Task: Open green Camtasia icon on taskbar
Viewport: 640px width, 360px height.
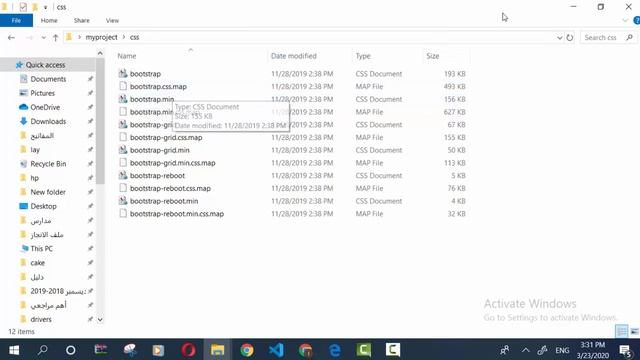Action: (x=364, y=350)
